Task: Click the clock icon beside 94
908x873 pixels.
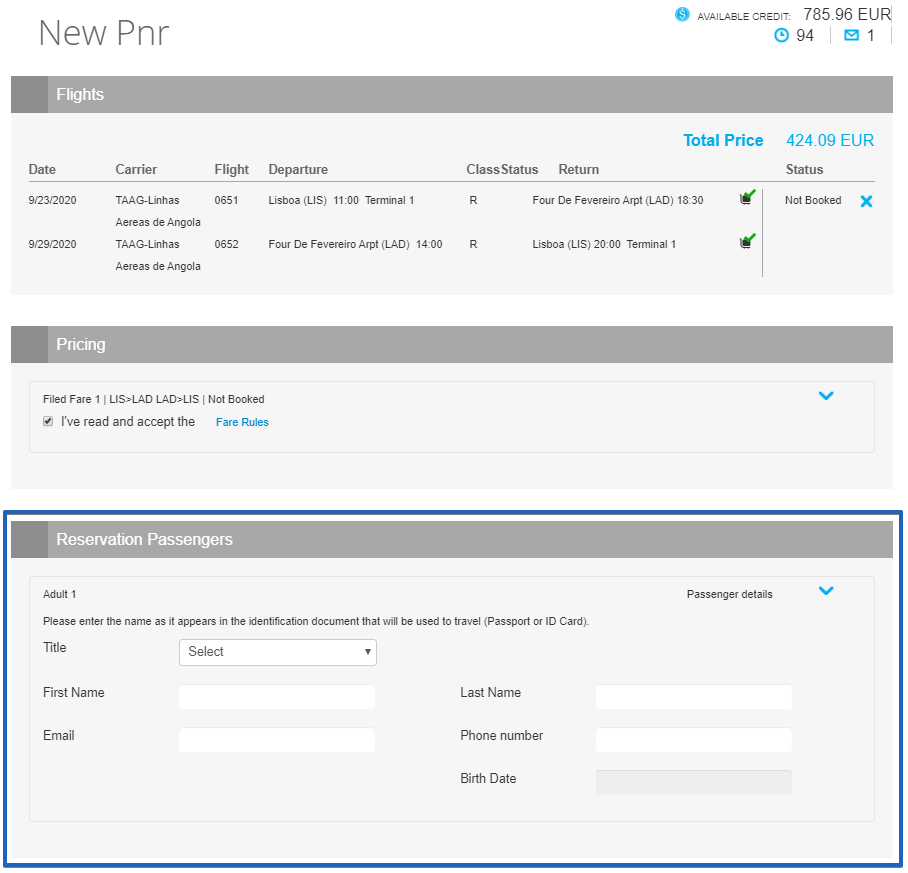Action: pyautogui.click(x=781, y=36)
